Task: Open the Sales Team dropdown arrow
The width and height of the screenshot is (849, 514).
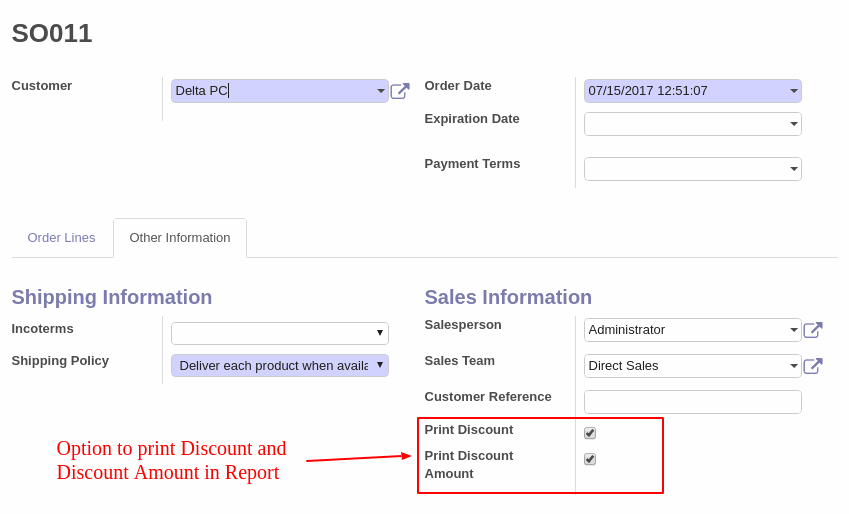Action: (794, 366)
